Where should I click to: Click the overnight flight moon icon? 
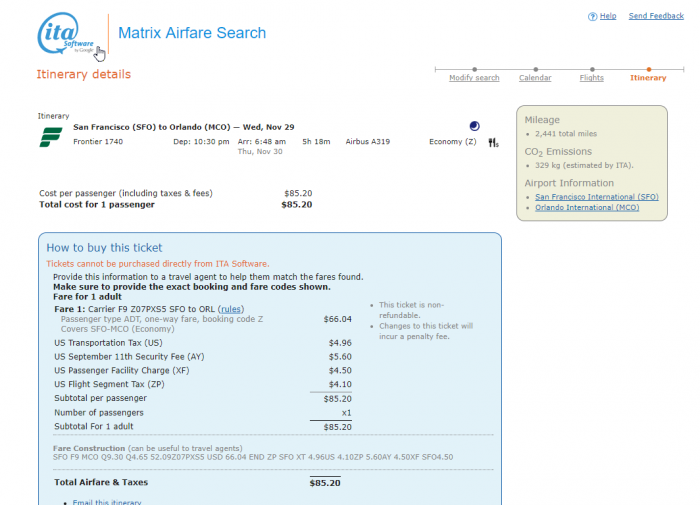[x=475, y=126]
